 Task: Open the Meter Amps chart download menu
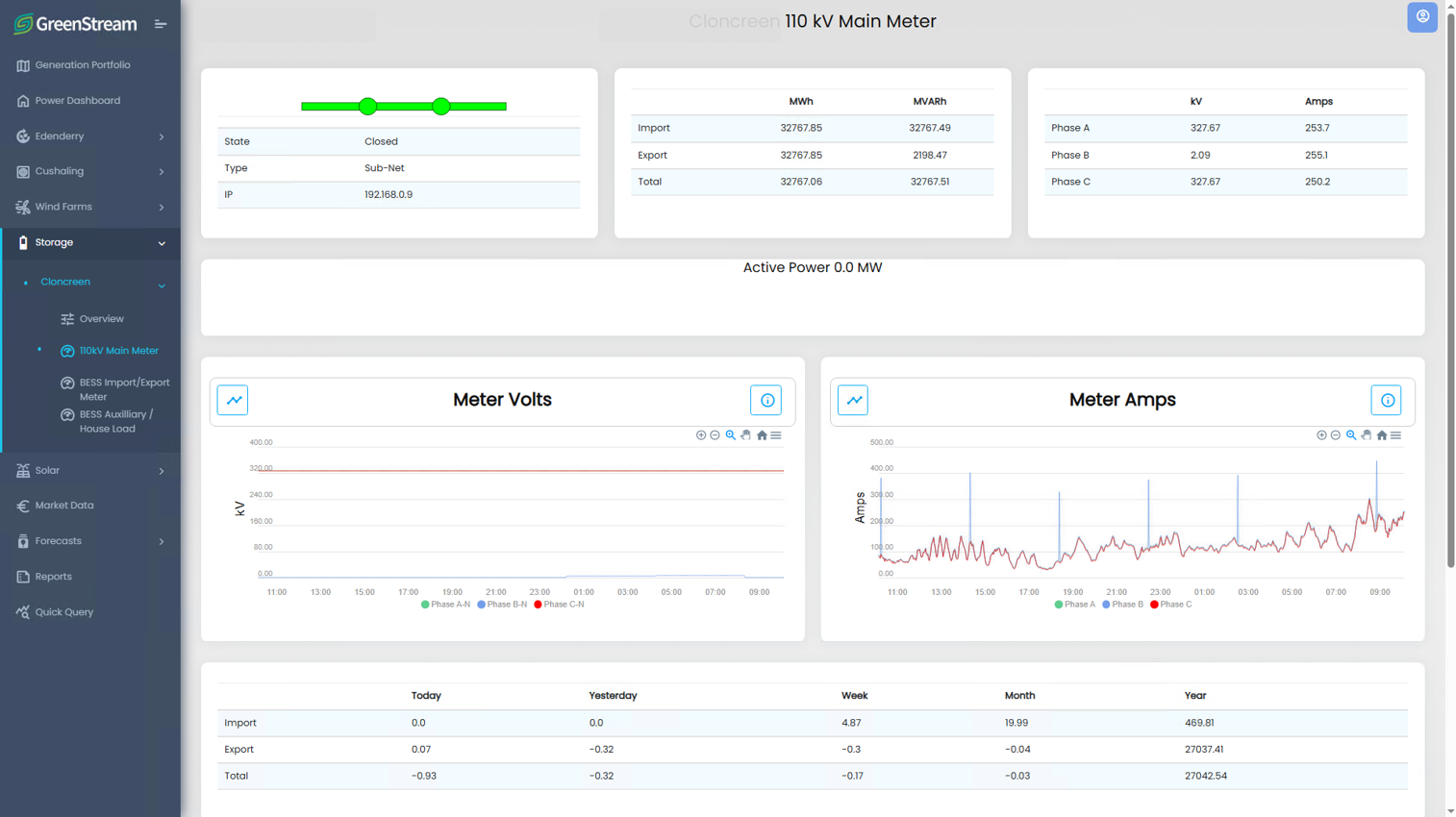click(x=1396, y=435)
